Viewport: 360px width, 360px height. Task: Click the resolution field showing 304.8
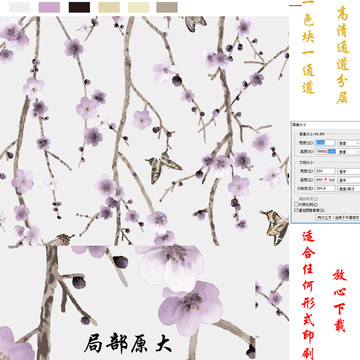(x=325, y=188)
